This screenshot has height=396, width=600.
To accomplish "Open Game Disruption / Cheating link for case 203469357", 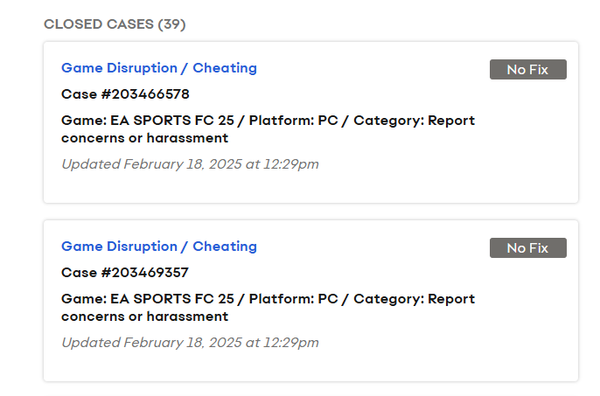I will click(x=159, y=246).
